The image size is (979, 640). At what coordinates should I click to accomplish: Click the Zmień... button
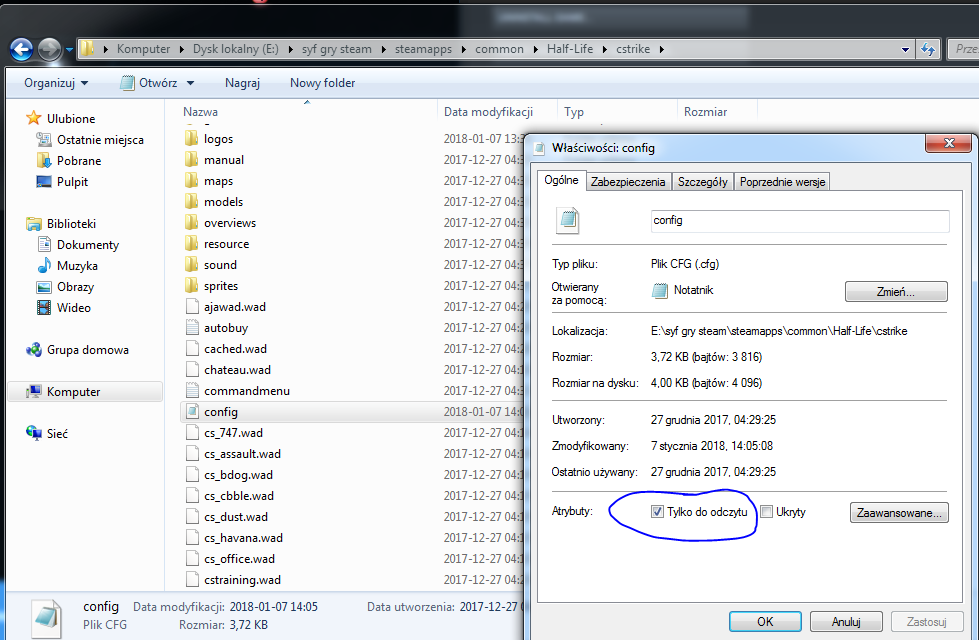click(896, 292)
